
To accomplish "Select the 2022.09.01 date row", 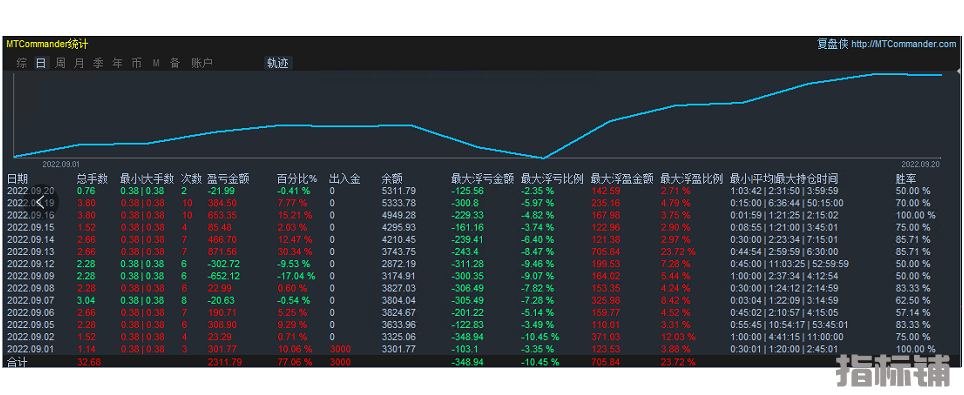I will [x=31, y=349].
